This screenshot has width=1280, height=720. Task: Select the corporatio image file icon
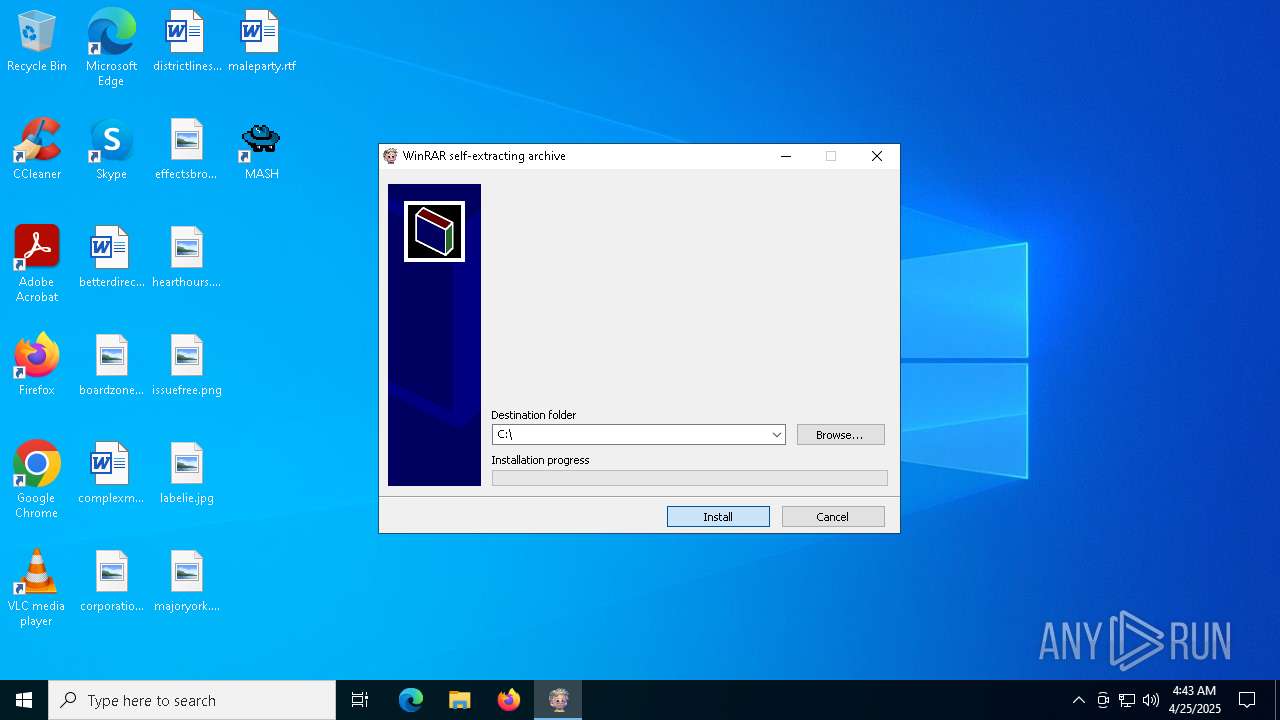pos(111,582)
